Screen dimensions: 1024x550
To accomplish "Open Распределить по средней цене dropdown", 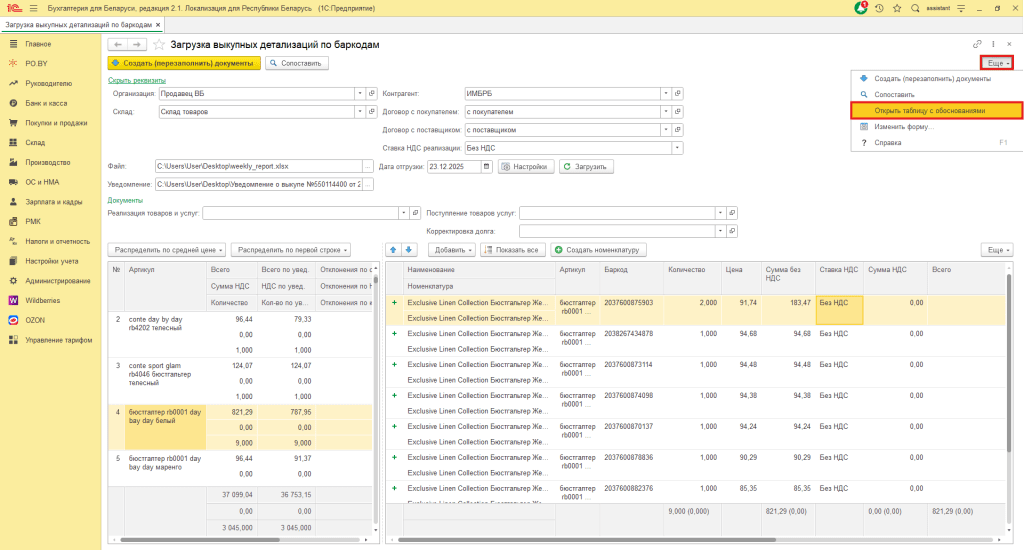I will point(167,249).
